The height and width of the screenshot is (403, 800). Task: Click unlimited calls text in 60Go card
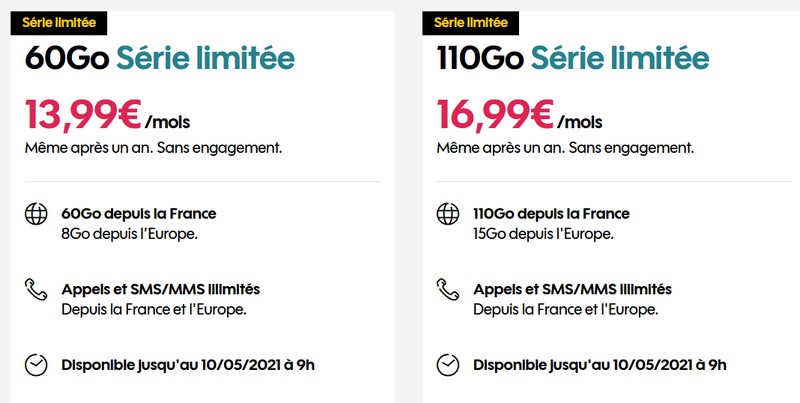[160, 289]
